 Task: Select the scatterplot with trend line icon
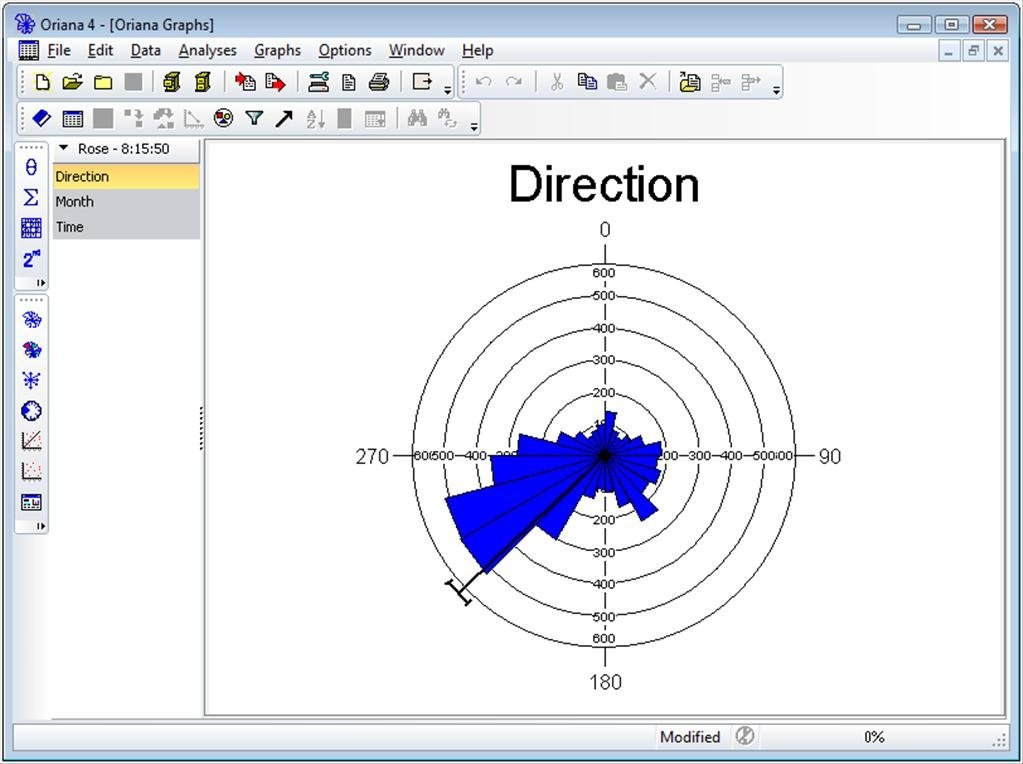(x=31, y=440)
